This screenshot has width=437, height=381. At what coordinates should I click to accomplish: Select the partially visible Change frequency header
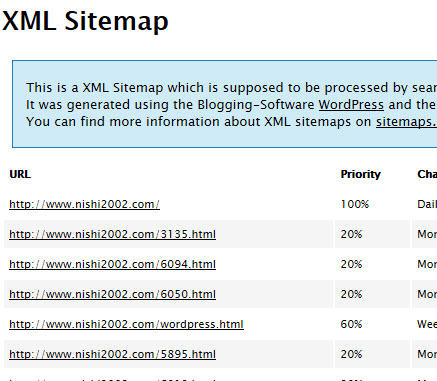click(x=427, y=174)
